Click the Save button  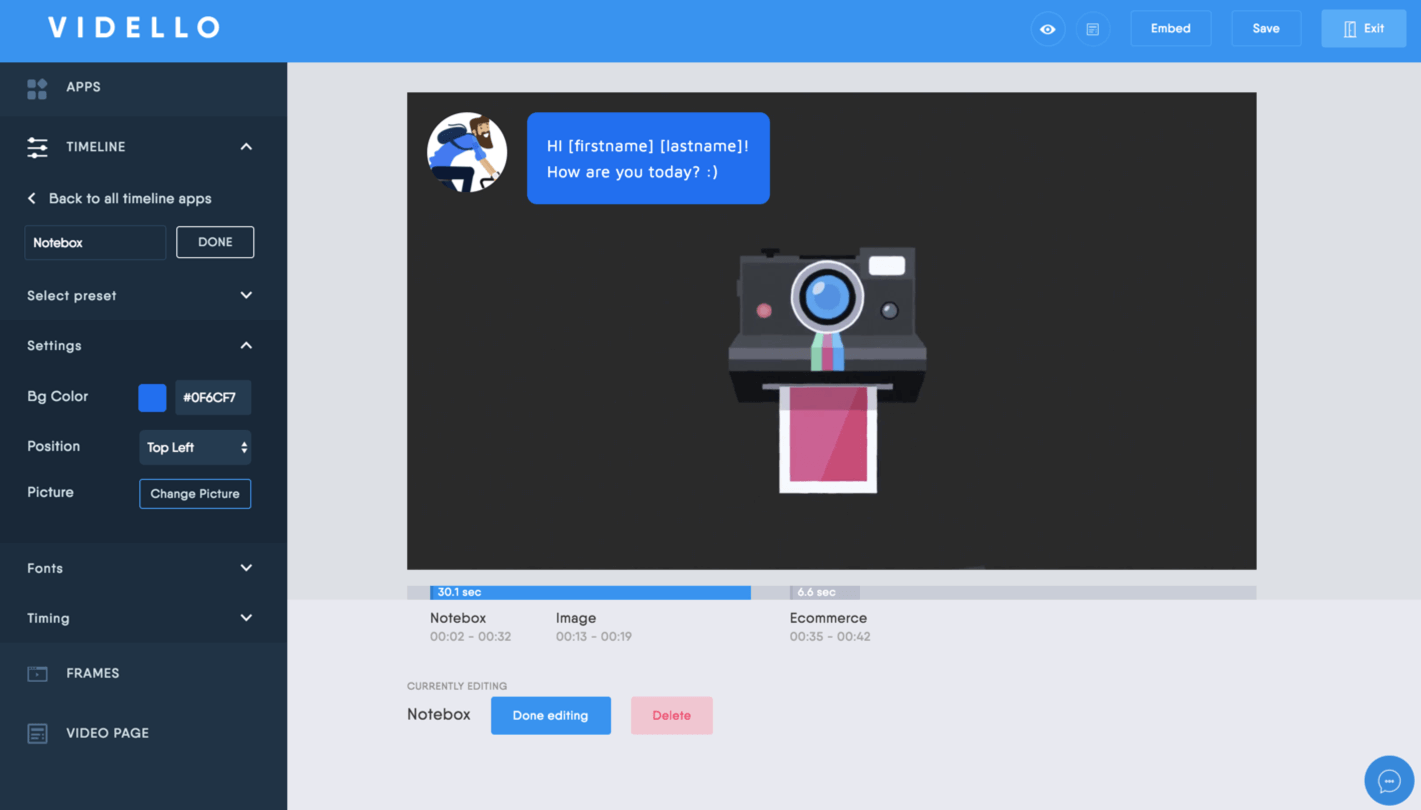pos(1266,29)
